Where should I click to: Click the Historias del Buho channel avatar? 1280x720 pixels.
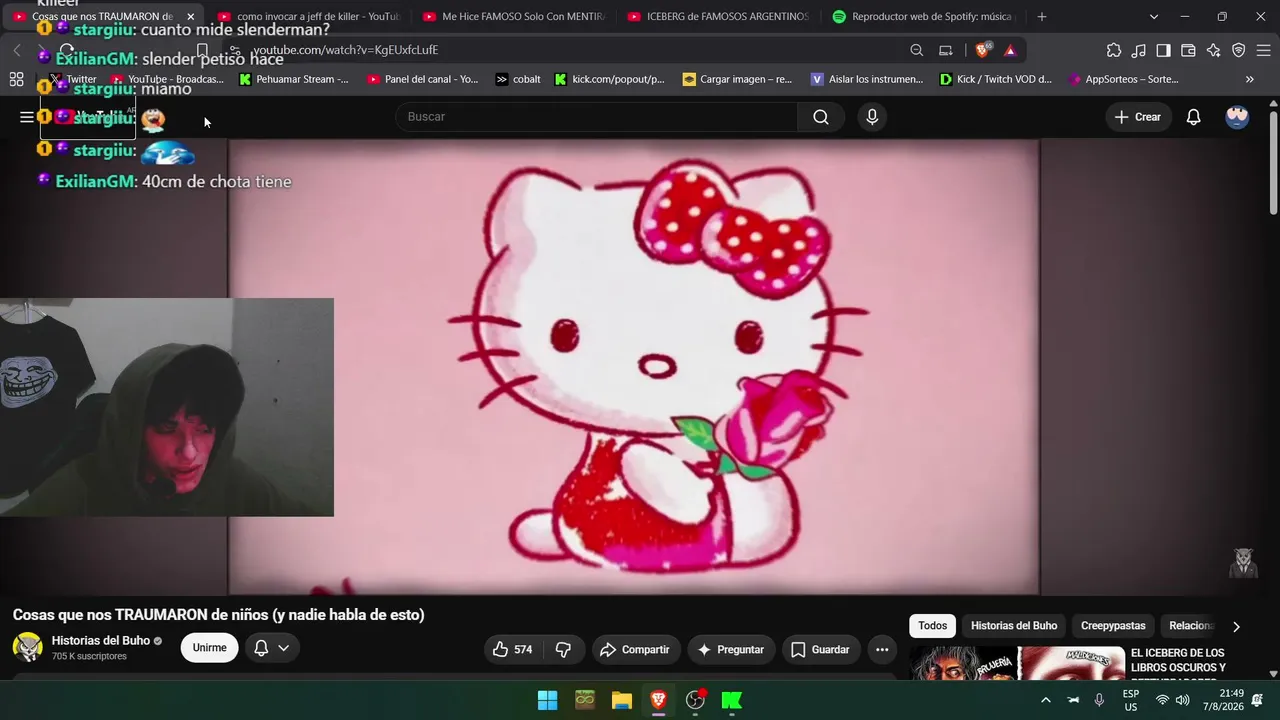pyautogui.click(x=27, y=648)
